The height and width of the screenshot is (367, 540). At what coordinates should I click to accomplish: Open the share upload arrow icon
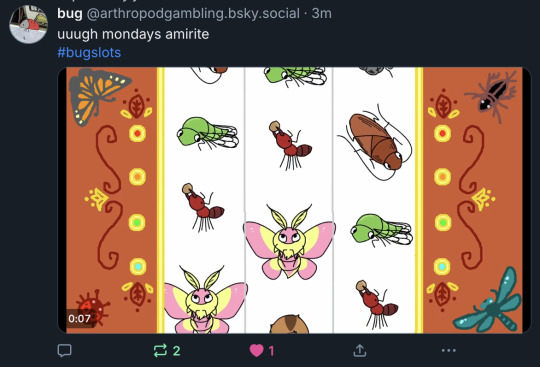360,350
